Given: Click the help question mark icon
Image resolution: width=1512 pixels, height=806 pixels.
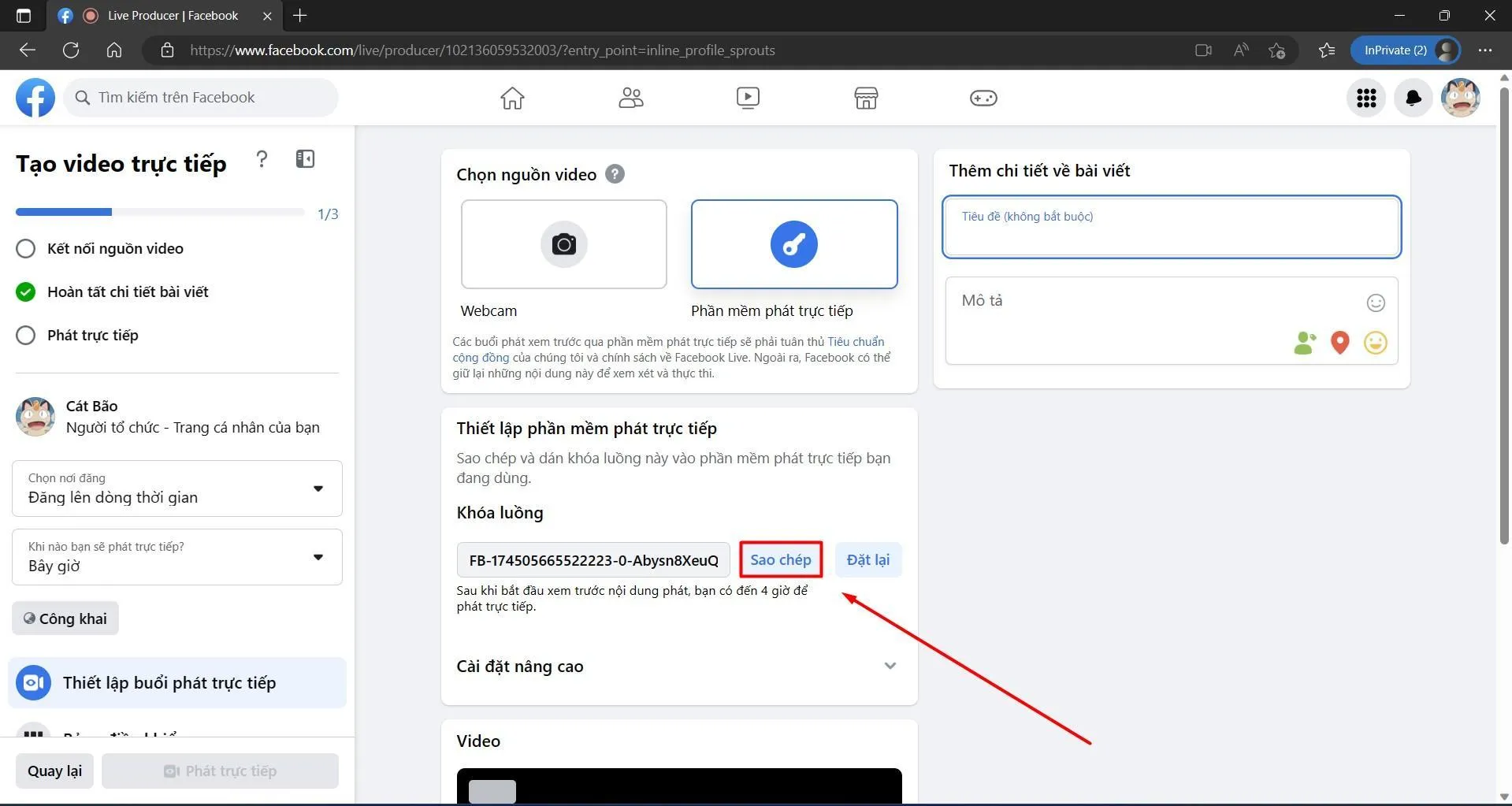Looking at the screenshot, I should (262, 159).
